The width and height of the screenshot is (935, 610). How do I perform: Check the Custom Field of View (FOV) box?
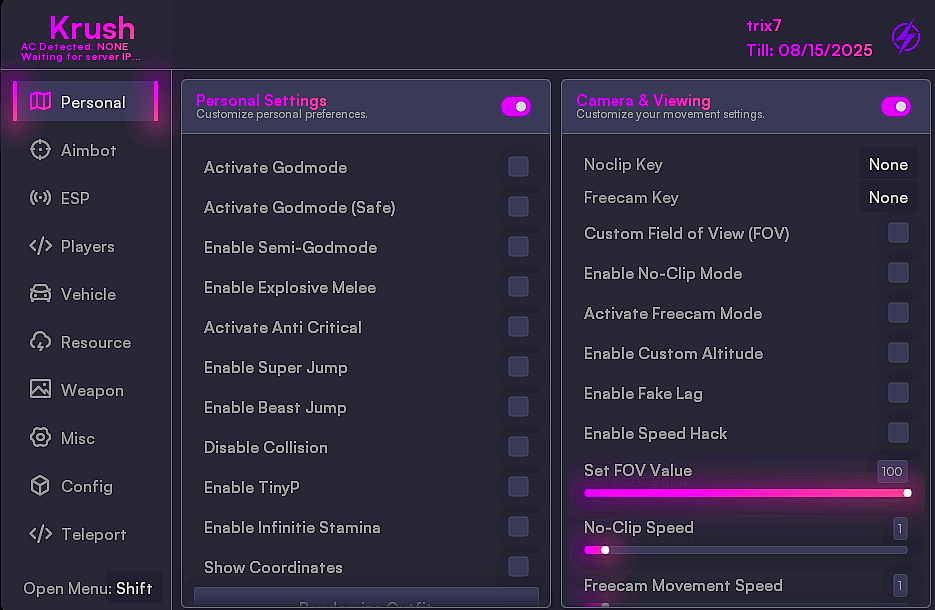[x=898, y=233]
